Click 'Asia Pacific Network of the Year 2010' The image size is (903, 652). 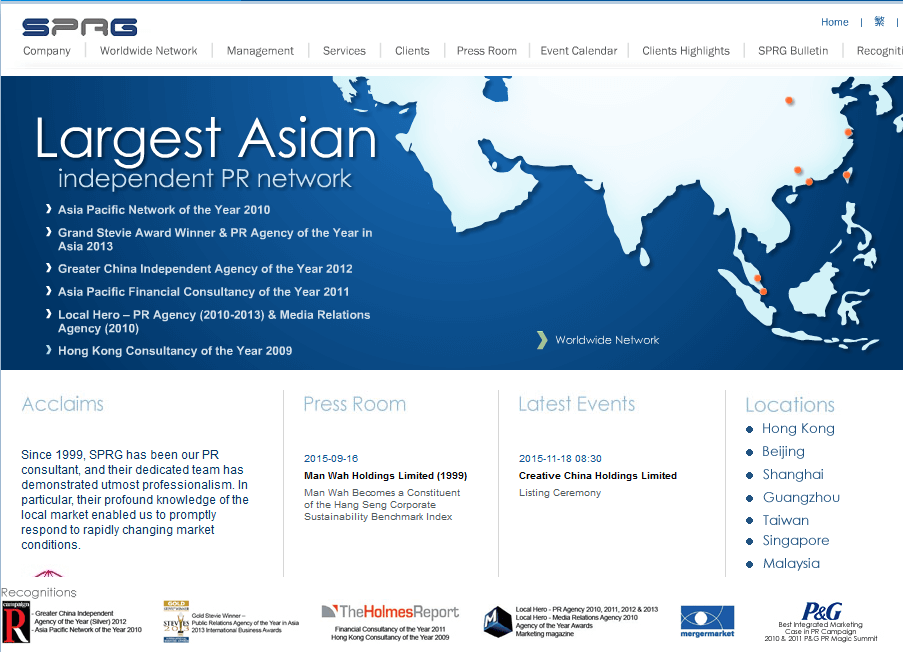pyautogui.click(x=164, y=210)
